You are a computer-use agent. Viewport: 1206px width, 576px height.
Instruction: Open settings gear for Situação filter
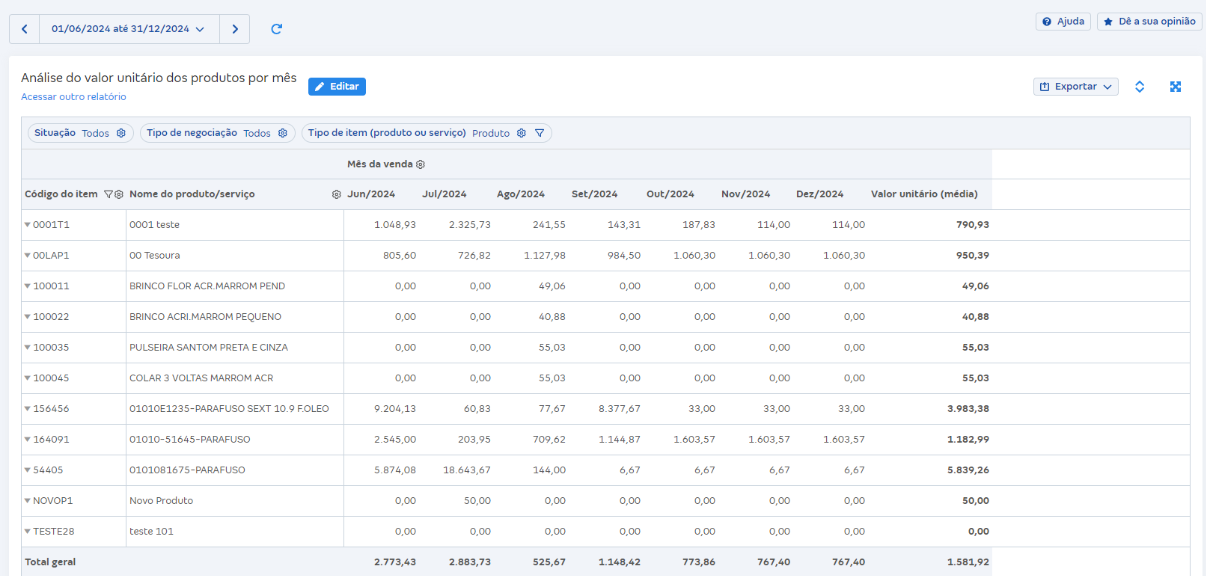pos(121,133)
